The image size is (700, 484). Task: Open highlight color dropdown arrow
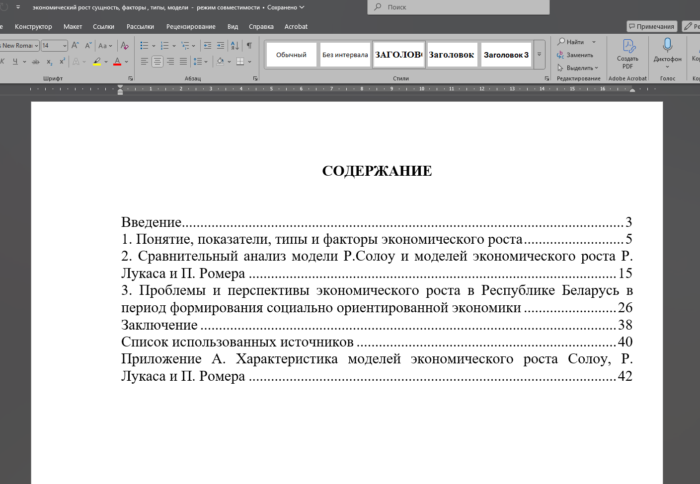point(106,62)
